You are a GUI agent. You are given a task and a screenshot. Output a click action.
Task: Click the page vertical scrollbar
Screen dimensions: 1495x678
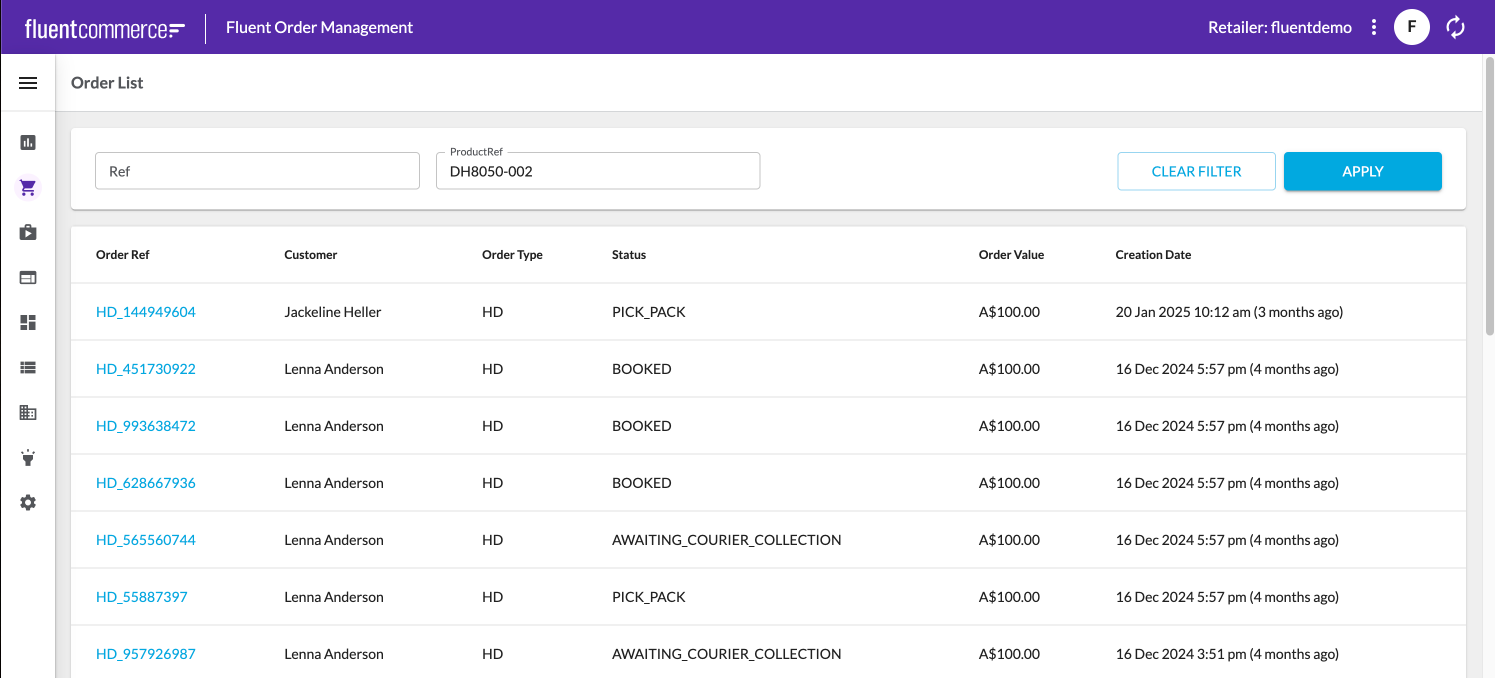pos(1488,200)
